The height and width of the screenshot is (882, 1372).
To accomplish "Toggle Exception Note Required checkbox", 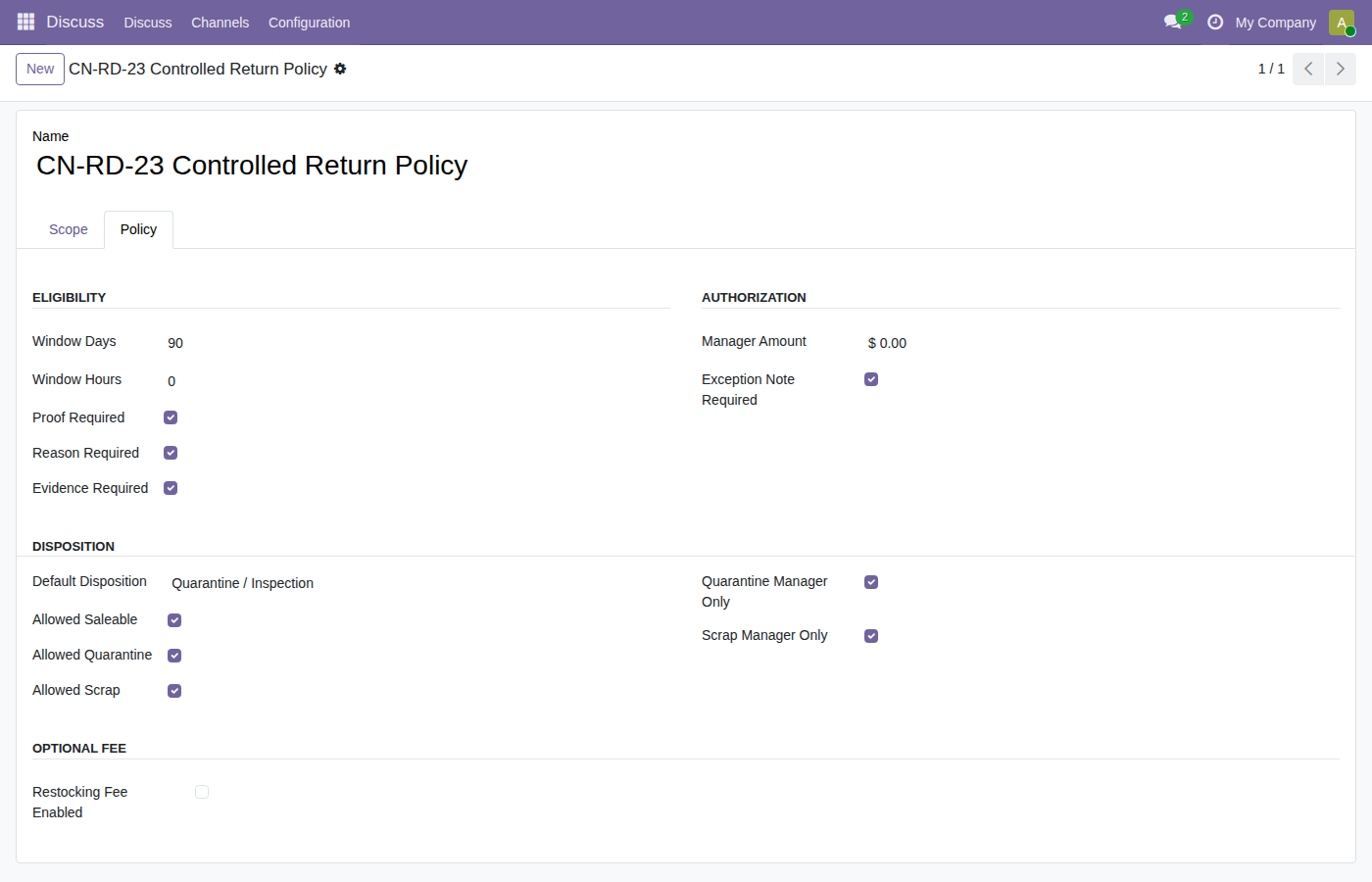I will (871, 379).
